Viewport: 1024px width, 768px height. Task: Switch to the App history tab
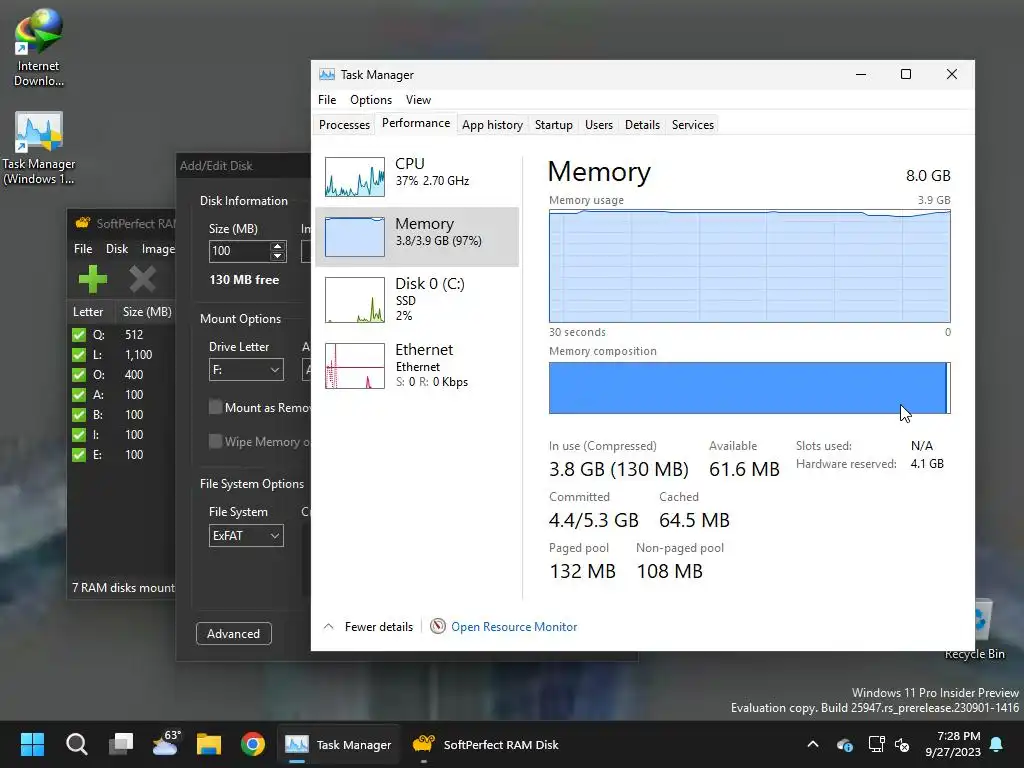[492, 125]
